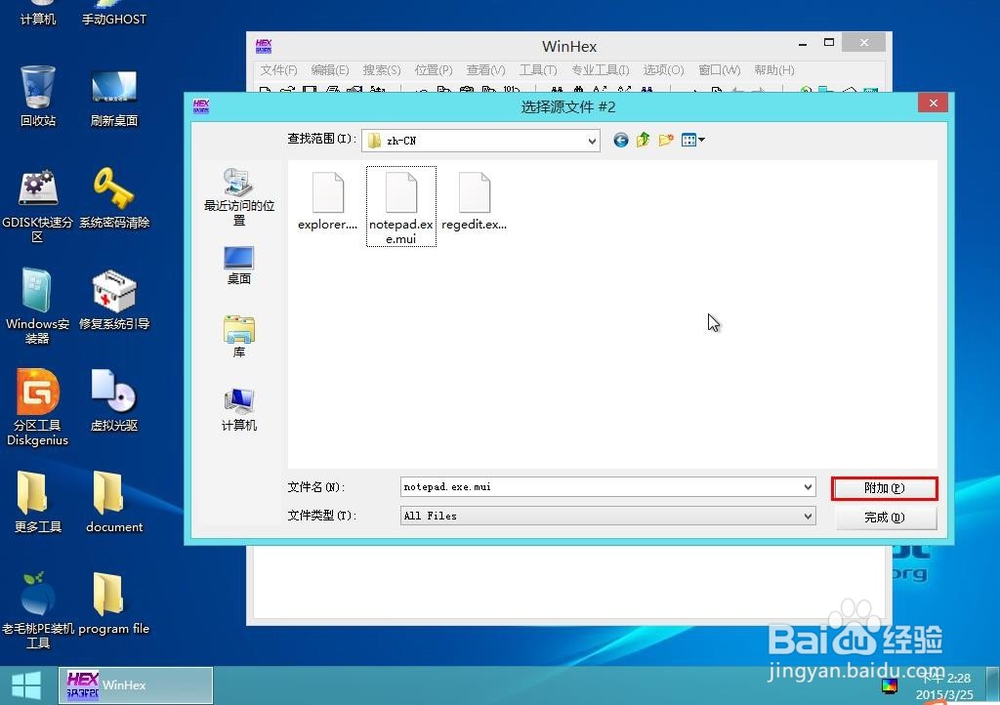Open 选项(O) menu in WinHex

pos(663,70)
